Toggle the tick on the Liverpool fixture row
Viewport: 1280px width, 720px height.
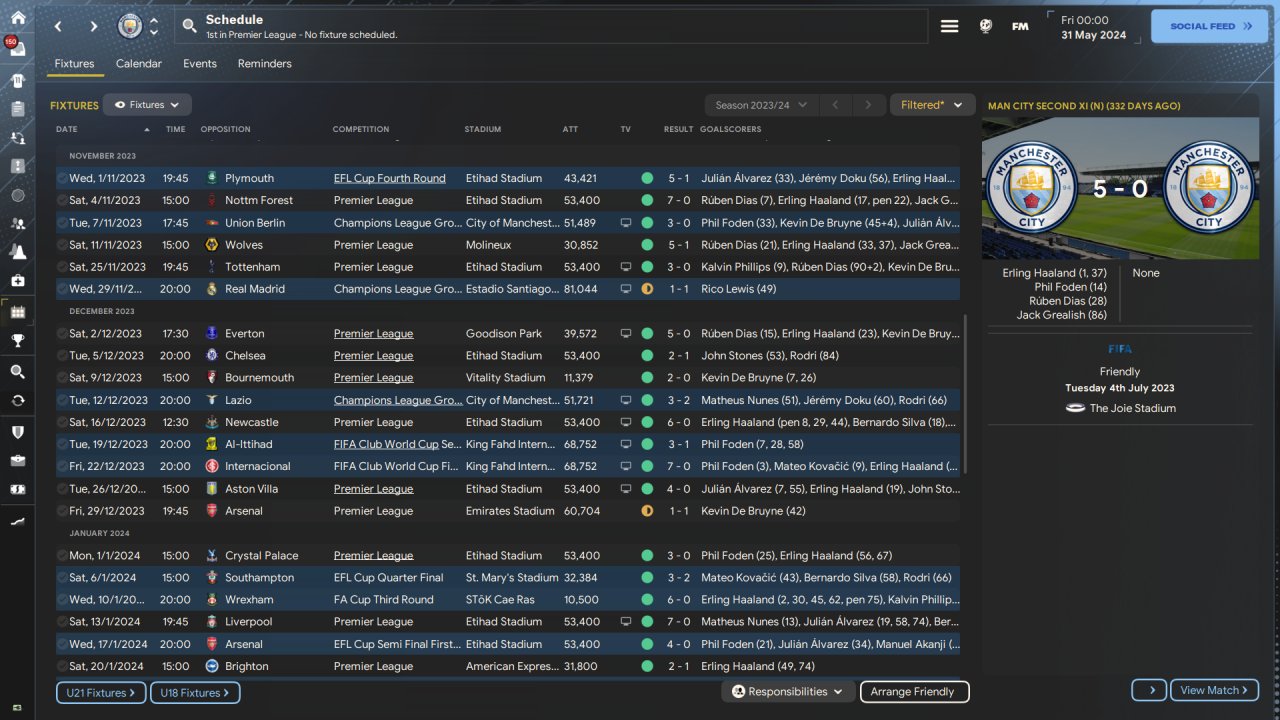[62, 622]
